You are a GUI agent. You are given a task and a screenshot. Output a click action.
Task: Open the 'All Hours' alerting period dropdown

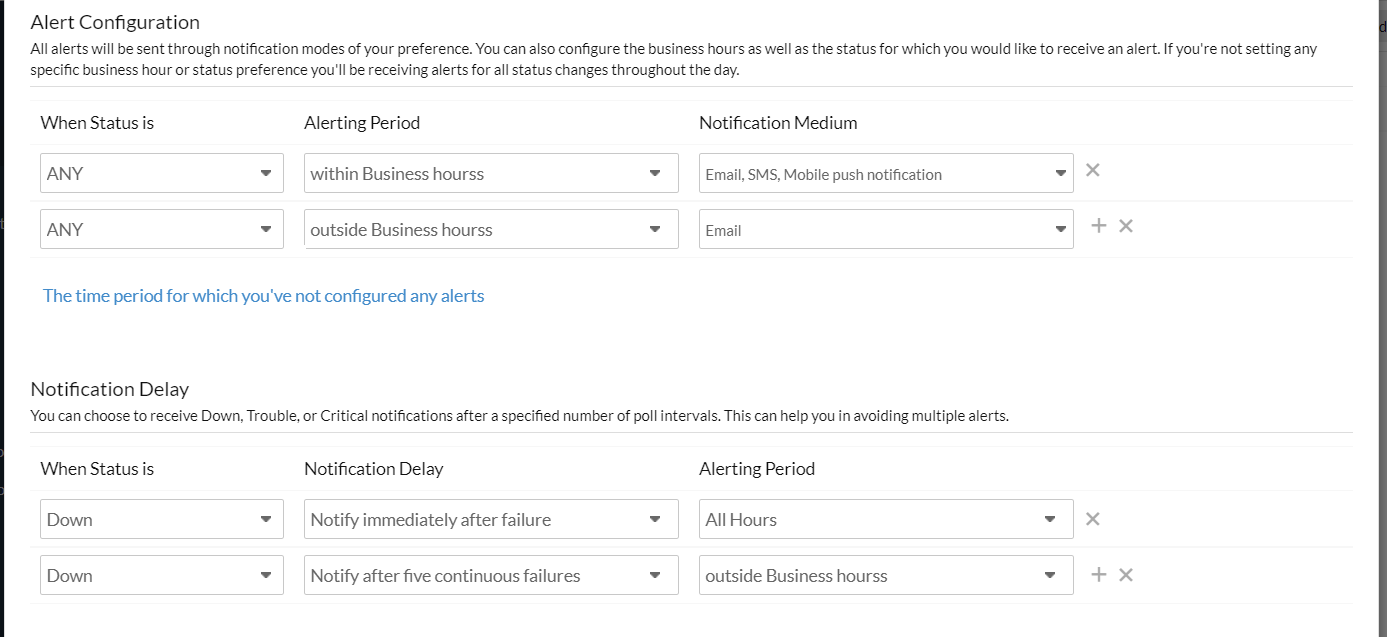886,519
